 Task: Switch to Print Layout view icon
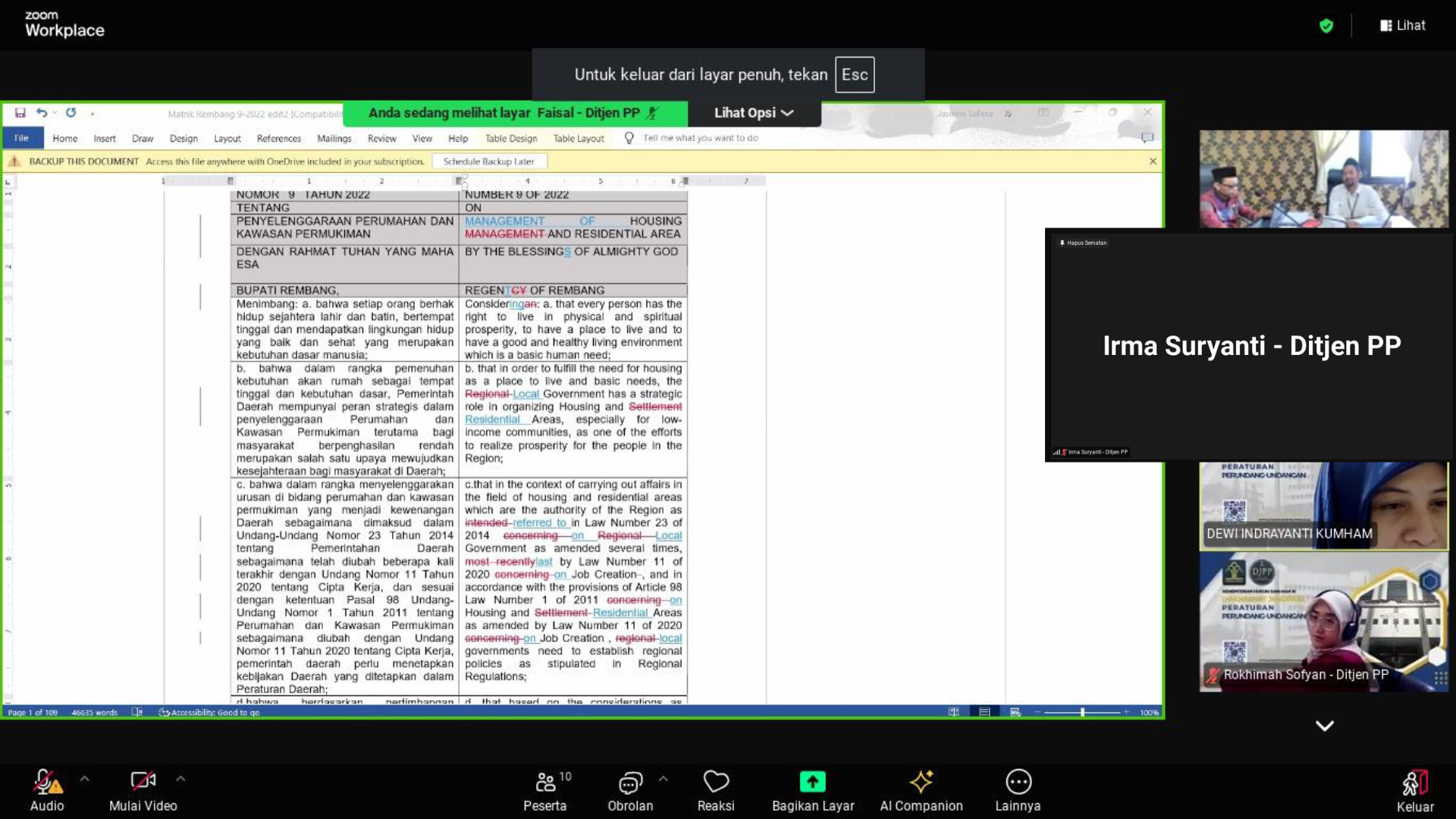click(x=984, y=712)
